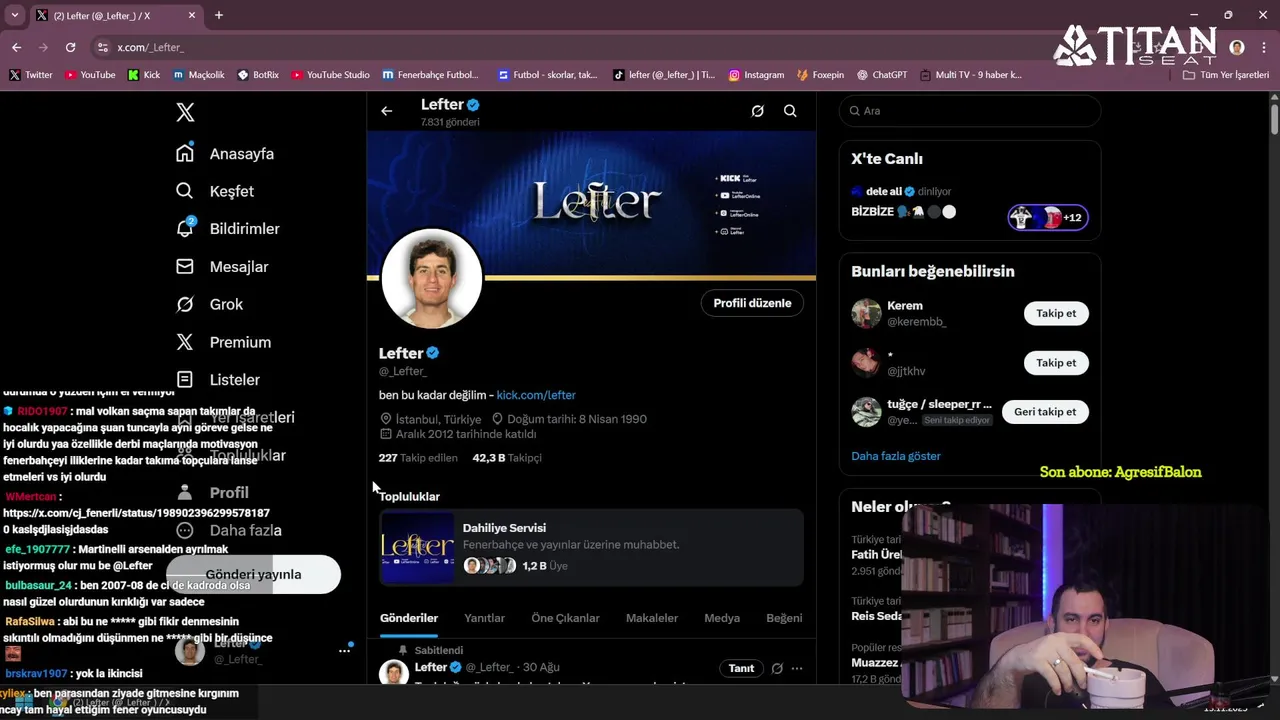Click the Anasayfa house icon

coord(185,153)
